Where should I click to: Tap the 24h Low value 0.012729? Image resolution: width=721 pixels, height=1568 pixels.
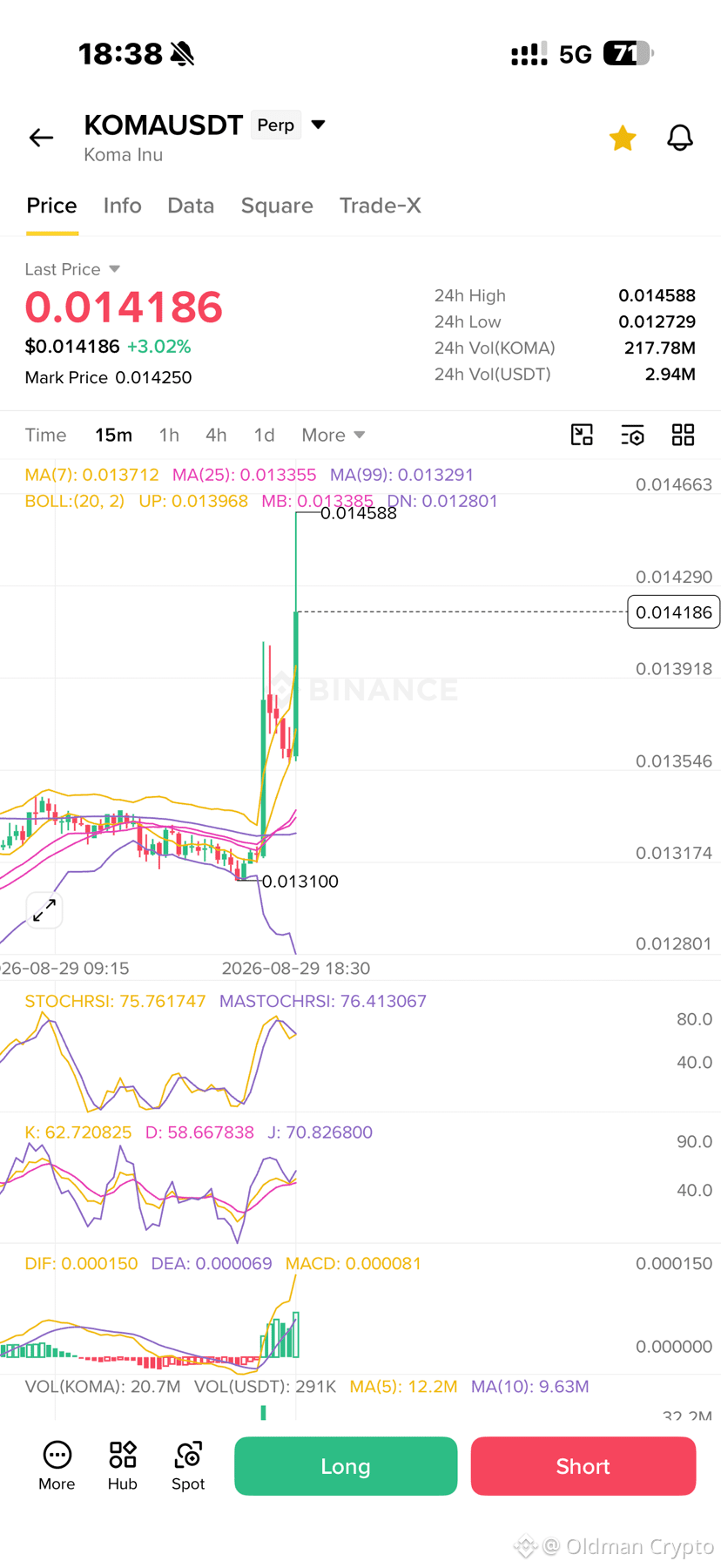(x=657, y=321)
